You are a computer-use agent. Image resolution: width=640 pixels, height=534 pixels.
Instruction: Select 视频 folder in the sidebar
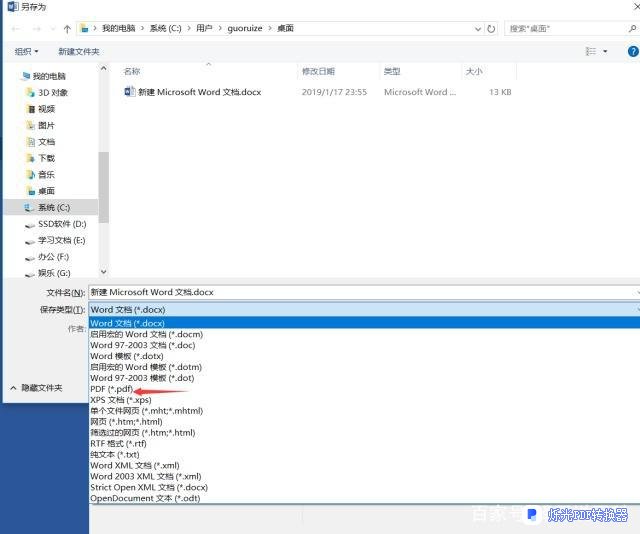coord(46,109)
